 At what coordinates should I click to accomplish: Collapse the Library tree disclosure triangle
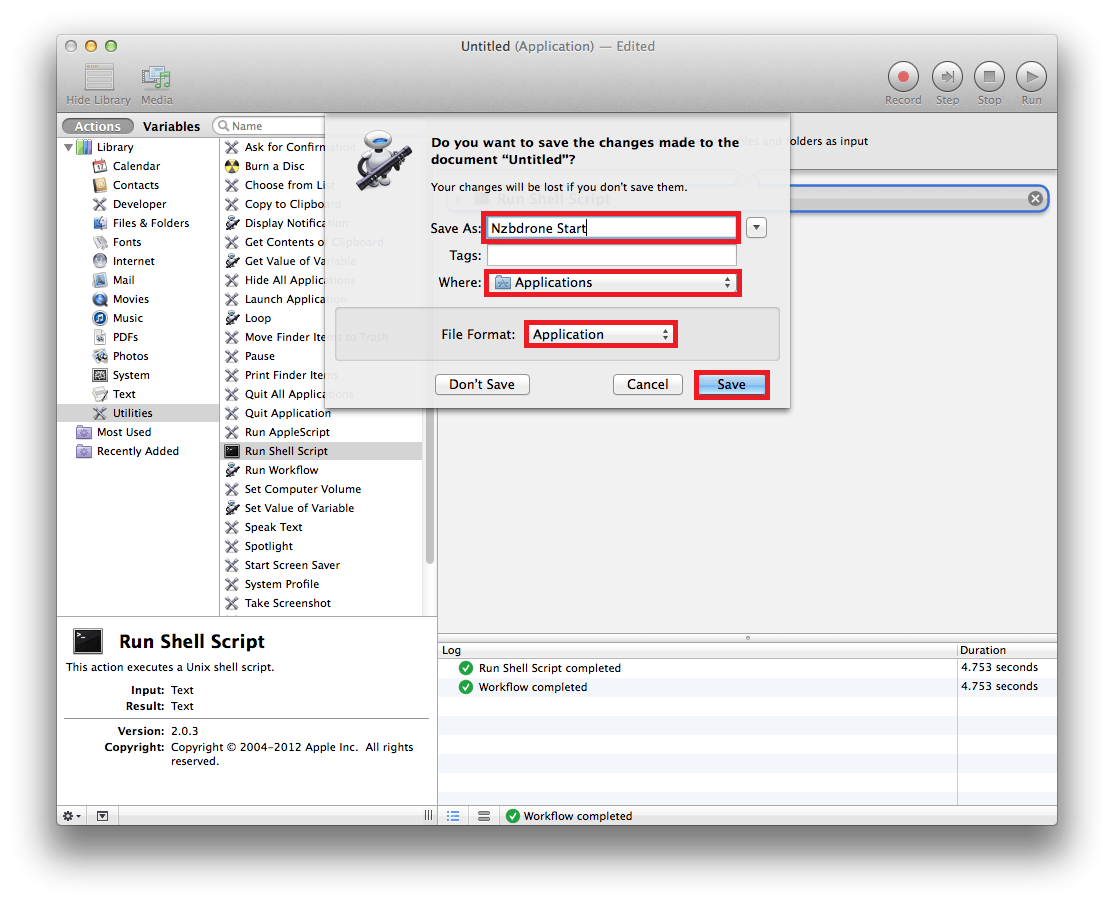click(x=69, y=147)
